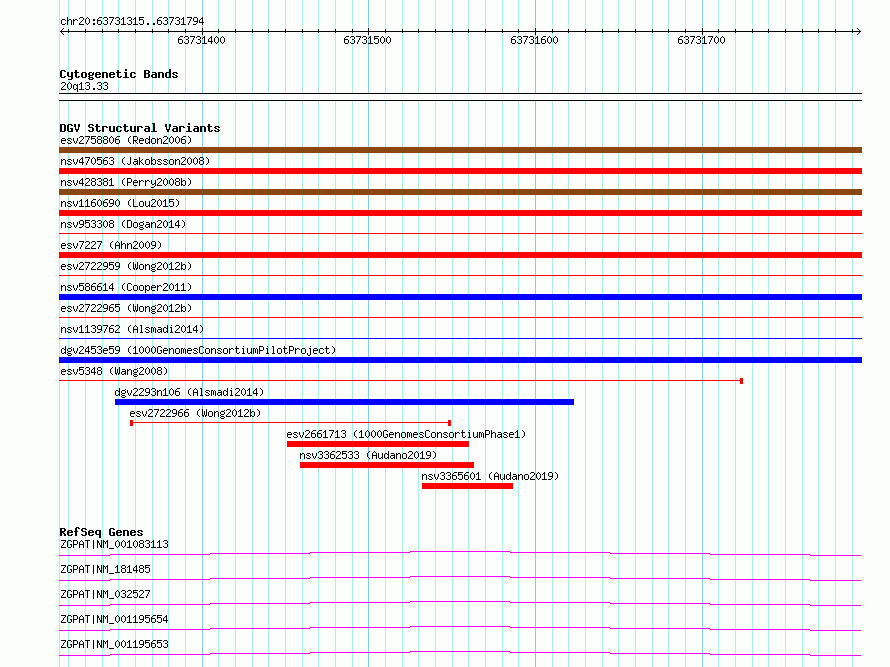Open the esv2722965 (Wong2012b) label
Screen dimensions: 890x667
pos(126,308)
